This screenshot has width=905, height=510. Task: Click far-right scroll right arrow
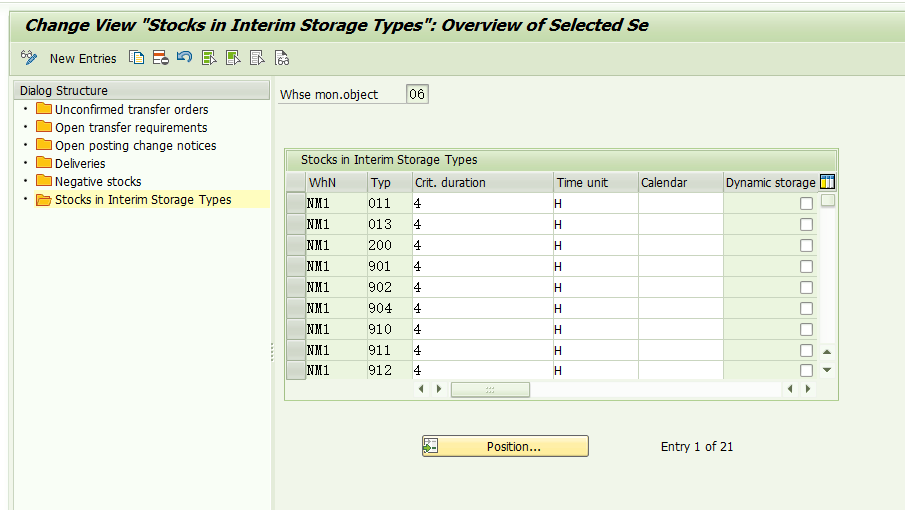click(808, 389)
